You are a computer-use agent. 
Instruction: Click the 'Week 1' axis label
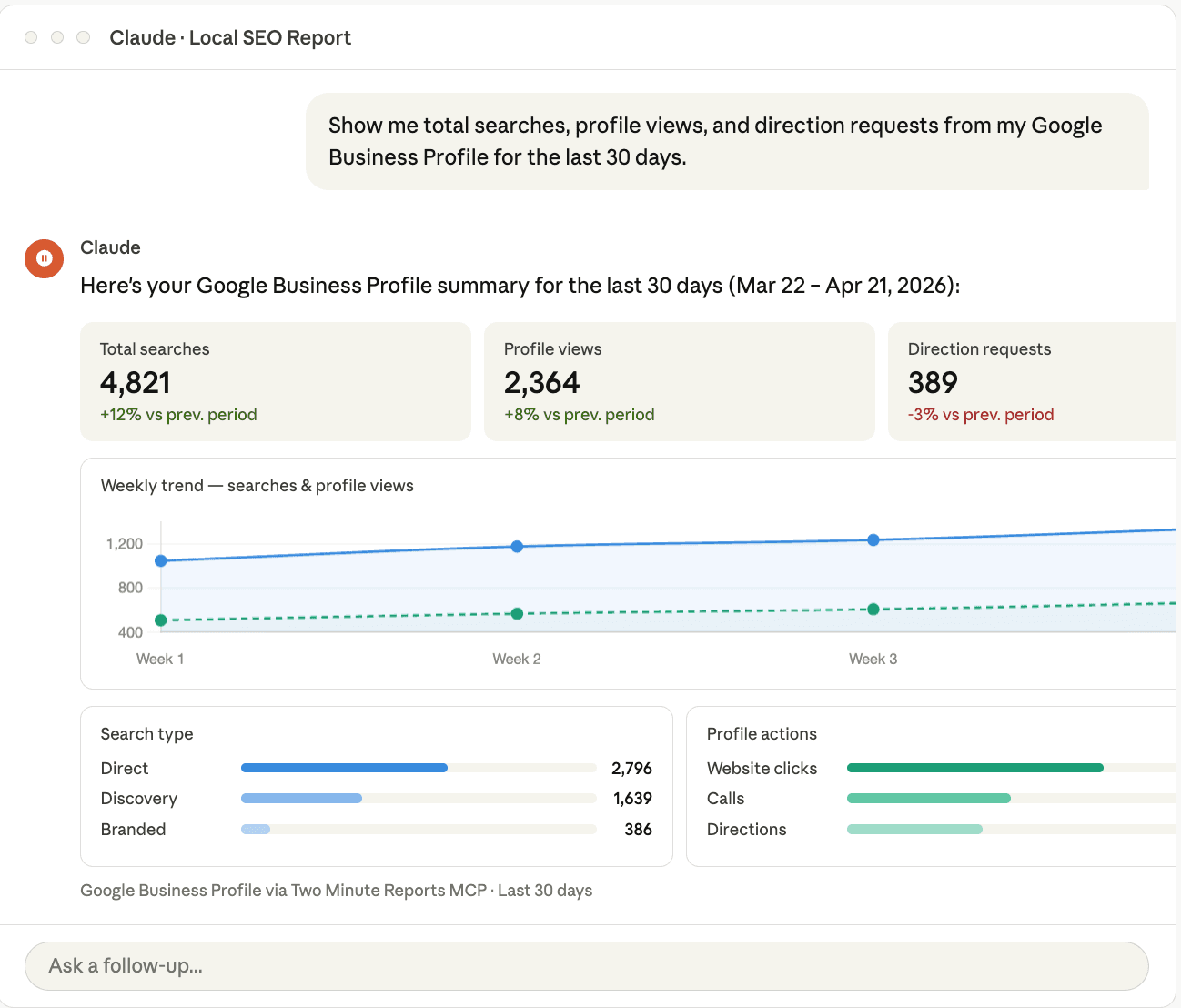coord(160,659)
